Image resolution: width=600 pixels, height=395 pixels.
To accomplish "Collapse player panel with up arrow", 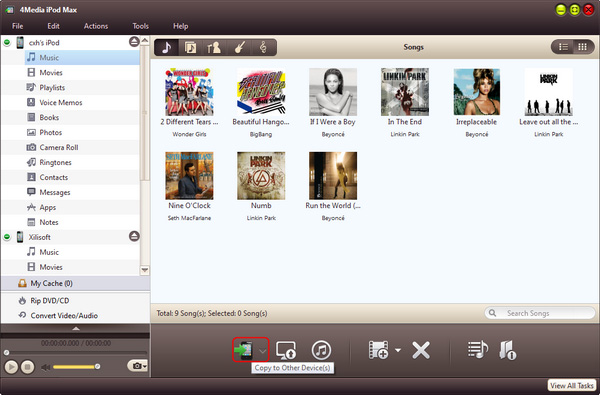I will (x=76, y=328).
